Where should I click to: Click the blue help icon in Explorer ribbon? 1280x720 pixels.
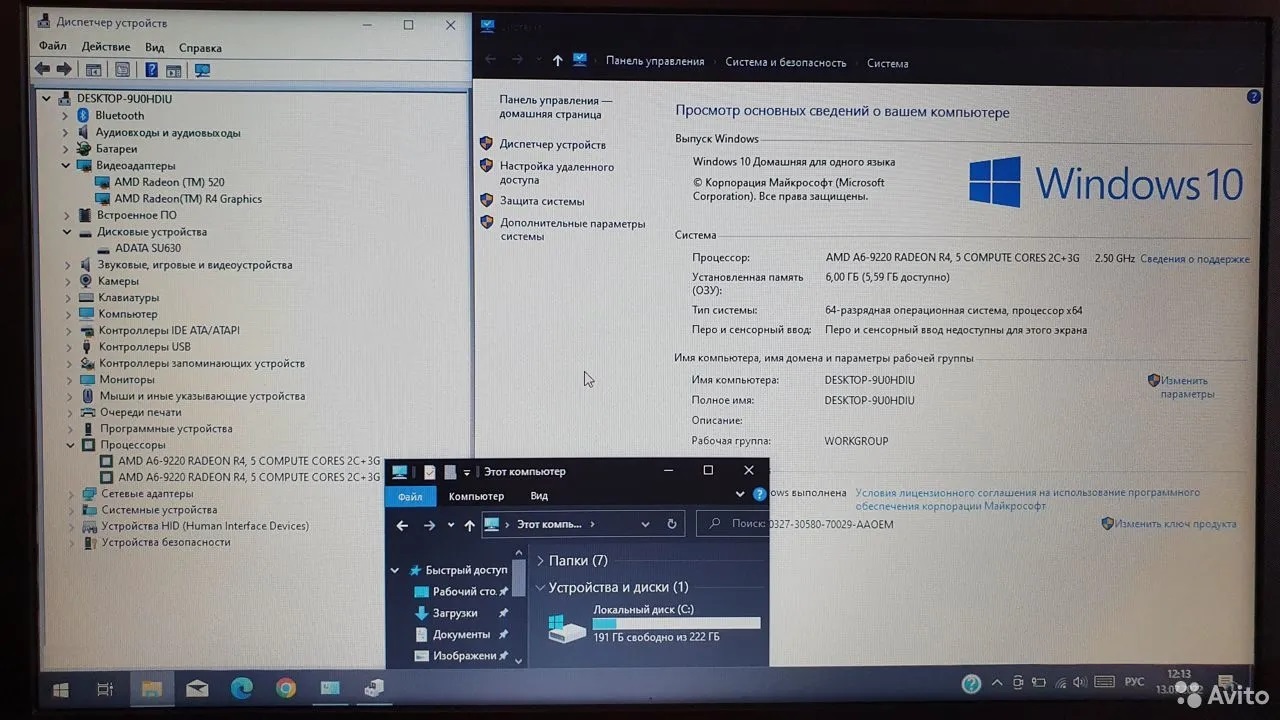coord(759,494)
